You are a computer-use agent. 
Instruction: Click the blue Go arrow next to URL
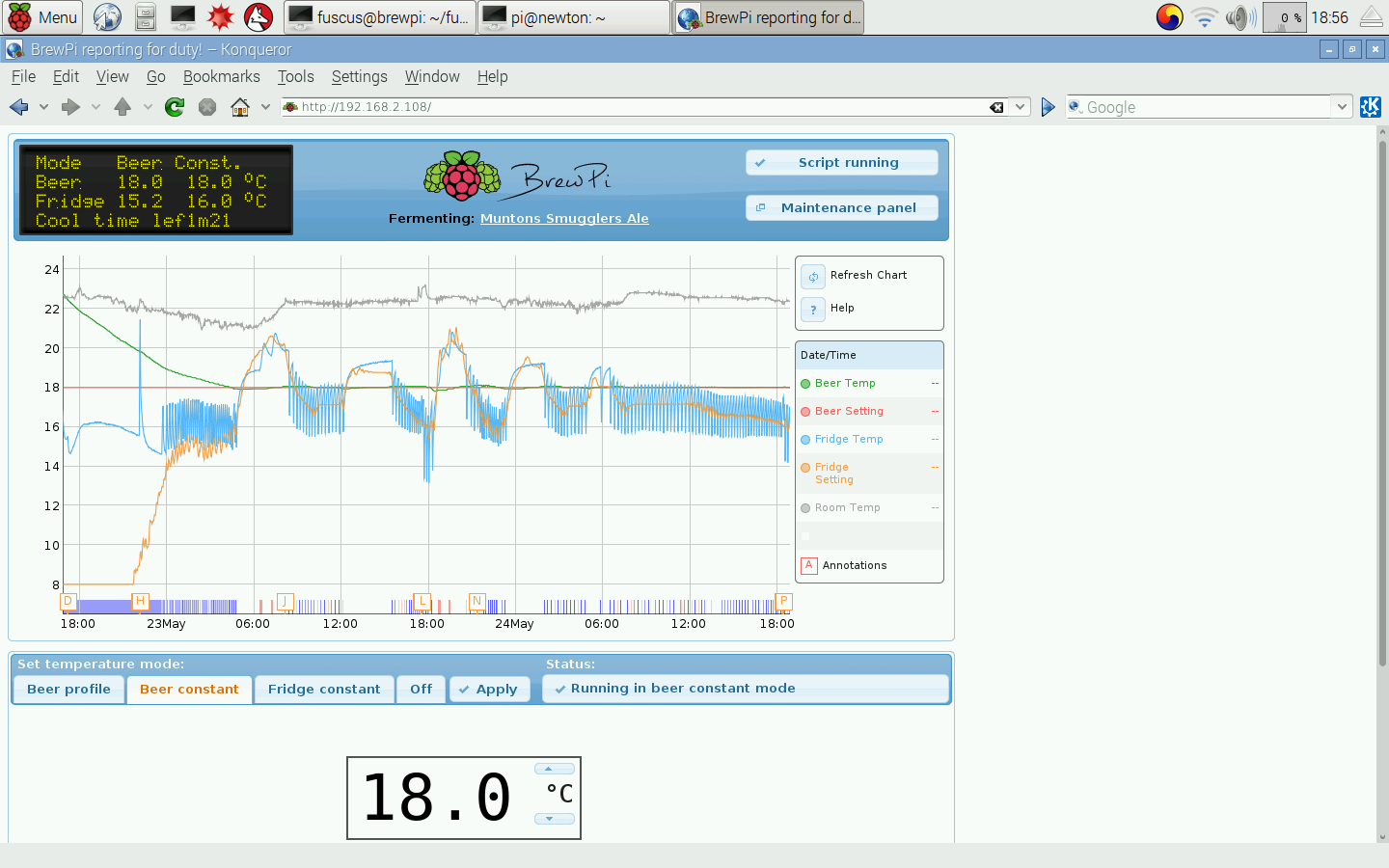coord(1049,107)
